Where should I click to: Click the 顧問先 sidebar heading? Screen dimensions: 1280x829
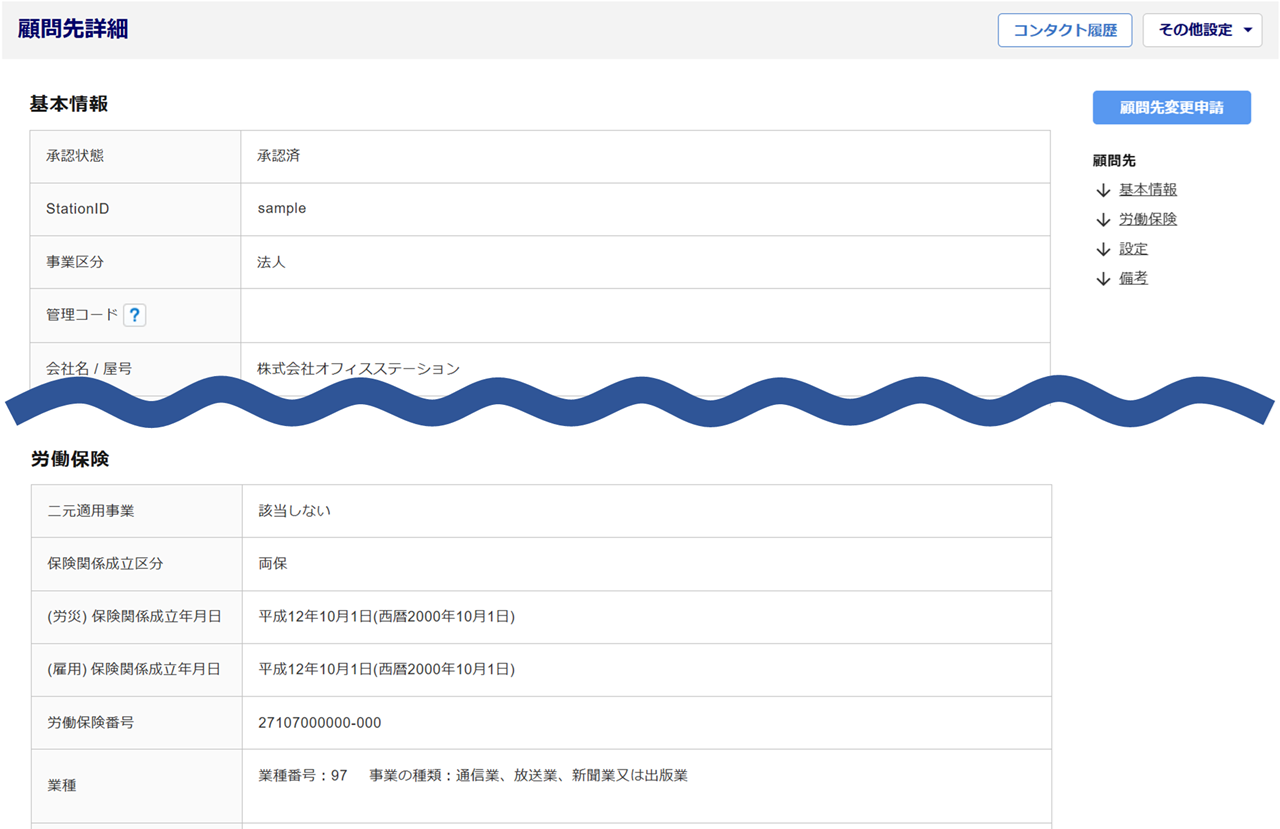click(x=1114, y=160)
